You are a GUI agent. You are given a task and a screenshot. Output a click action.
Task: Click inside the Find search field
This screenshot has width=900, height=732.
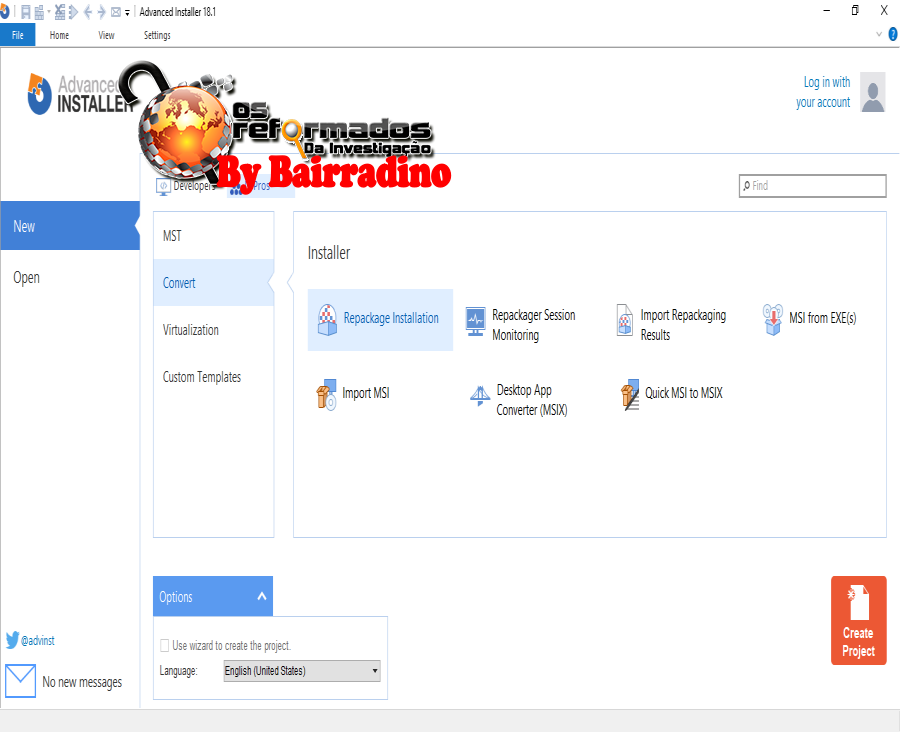(812, 185)
